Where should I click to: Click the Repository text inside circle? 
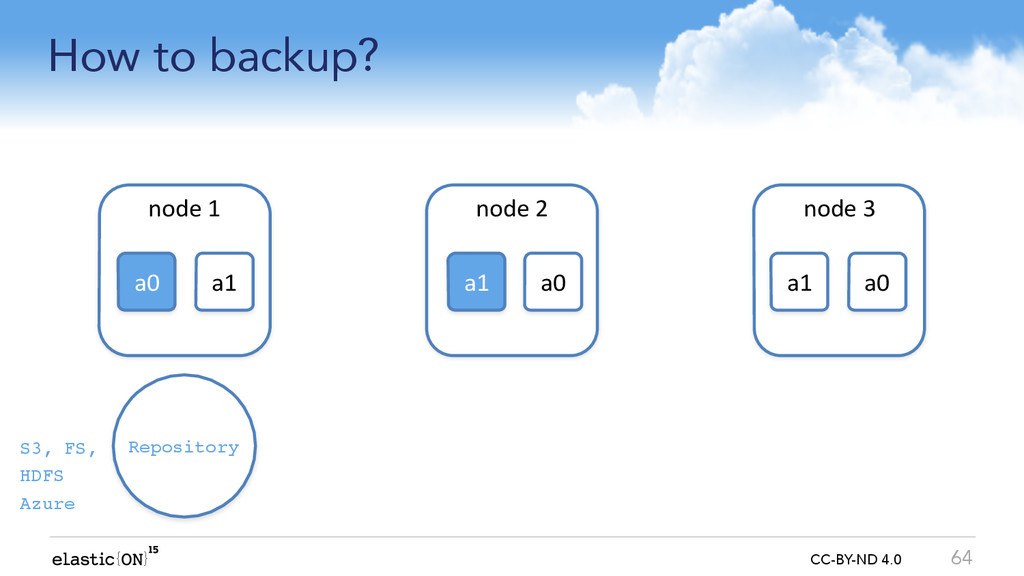(184, 447)
